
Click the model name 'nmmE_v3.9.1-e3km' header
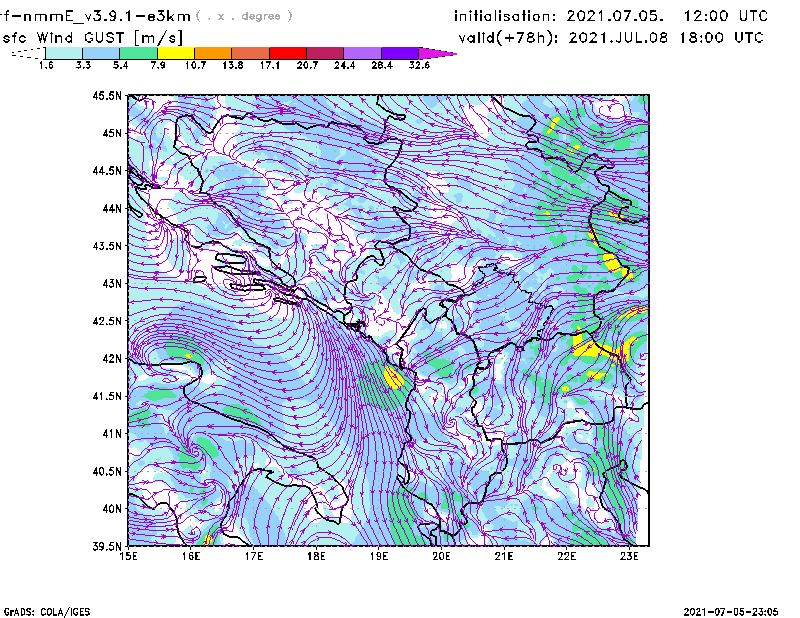pyautogui.click(x=106, y=16)
